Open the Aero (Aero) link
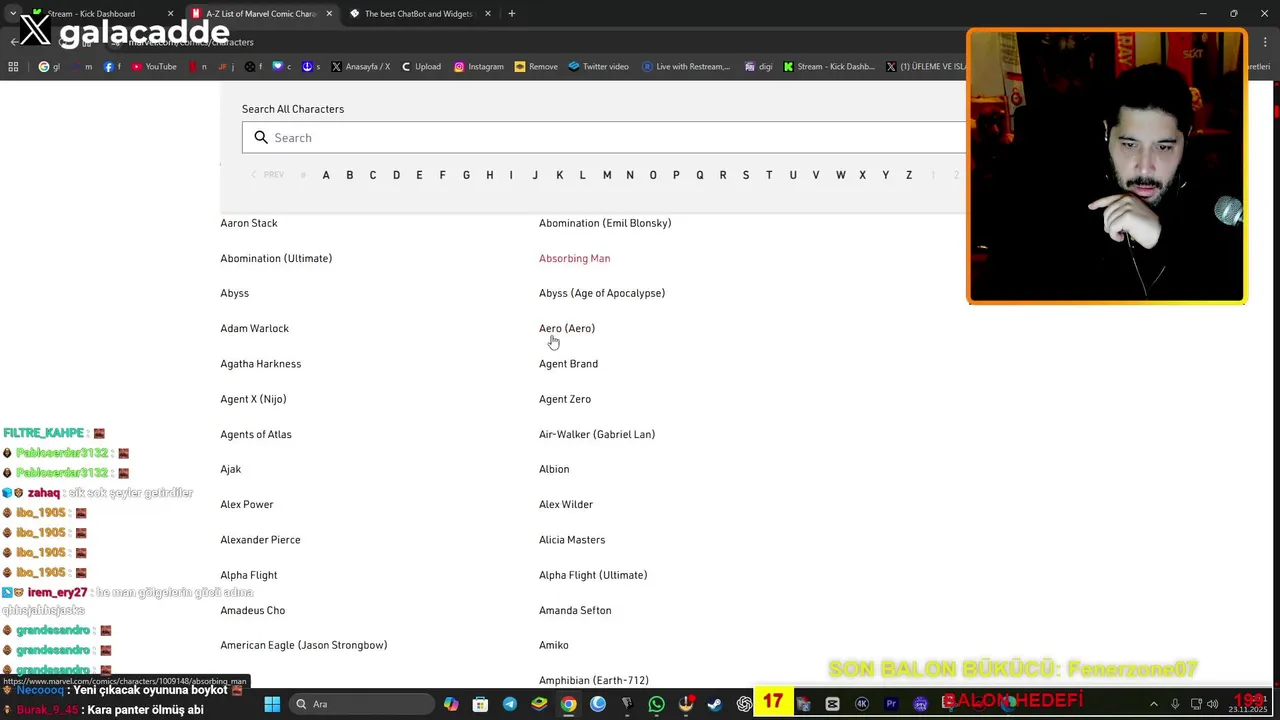This screenshot has height=720, width=1280. click(x=567, y=328)
